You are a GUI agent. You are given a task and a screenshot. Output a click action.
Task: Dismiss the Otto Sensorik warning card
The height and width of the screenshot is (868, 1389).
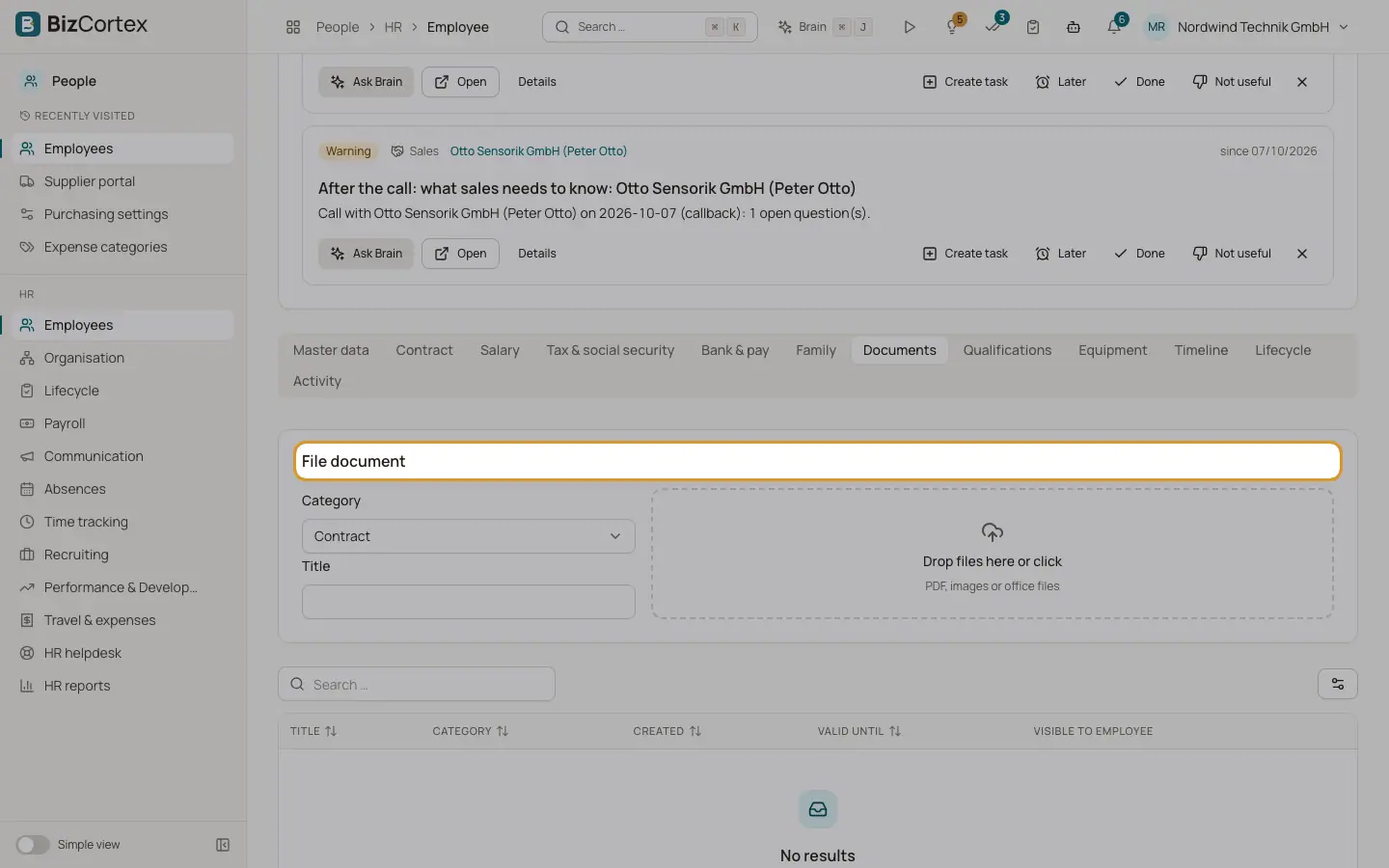point(1302,254)
